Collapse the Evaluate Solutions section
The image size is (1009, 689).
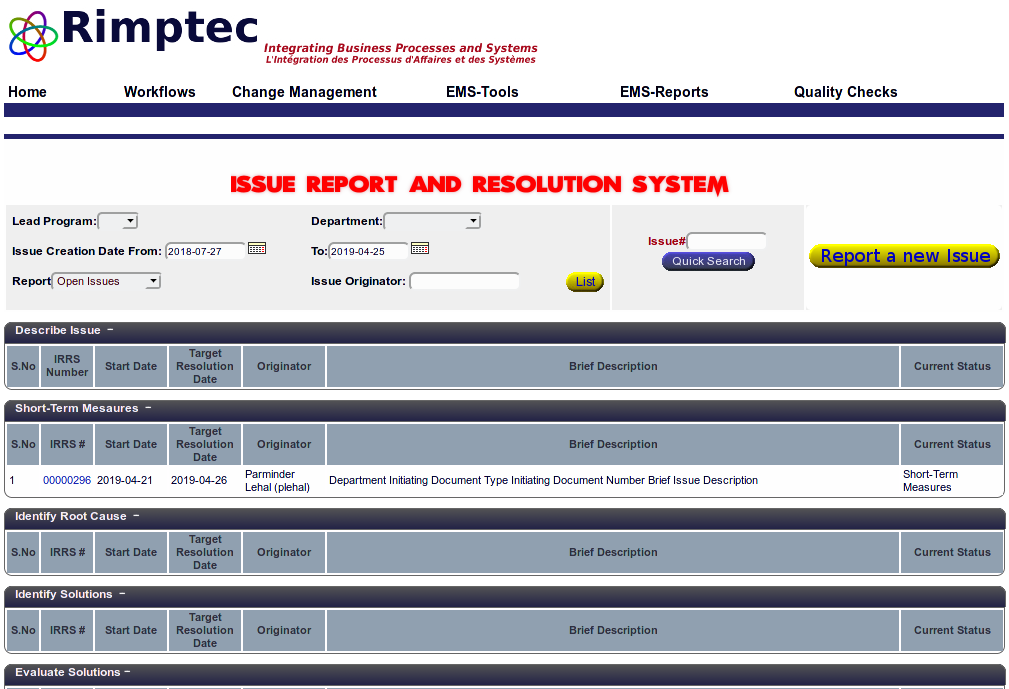tap(128, 672)
